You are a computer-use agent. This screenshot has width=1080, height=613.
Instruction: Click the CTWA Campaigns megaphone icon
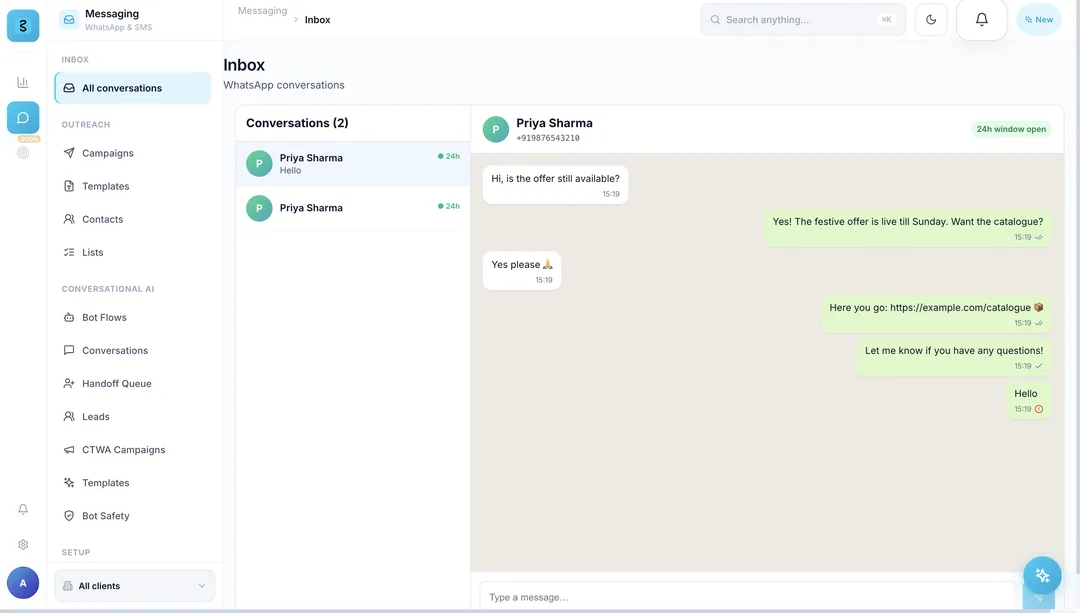(x=69, y=450)
